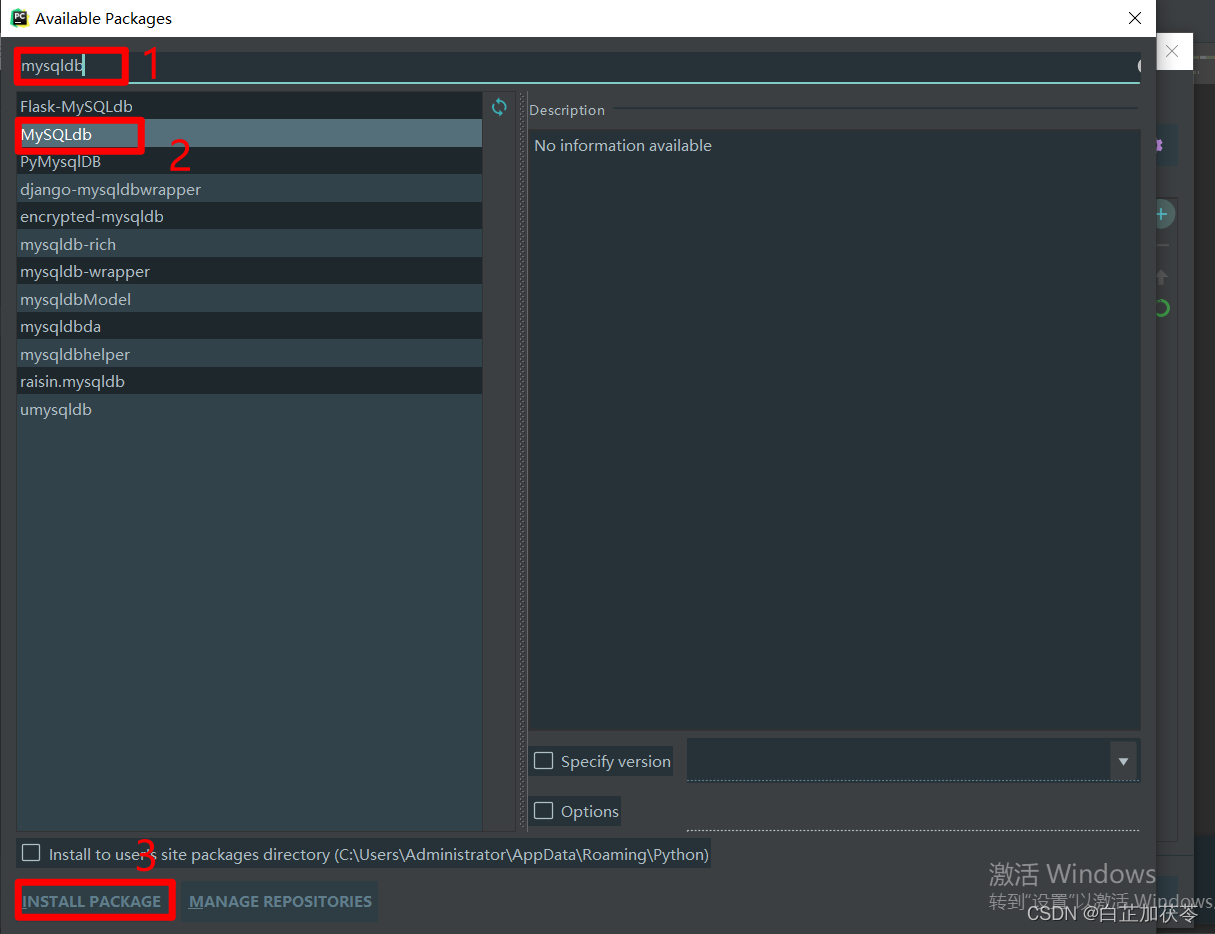This screenshot has width=1215, height=934.
Task: Select mysqldb-wrapper package
Action: click(249, 271)
